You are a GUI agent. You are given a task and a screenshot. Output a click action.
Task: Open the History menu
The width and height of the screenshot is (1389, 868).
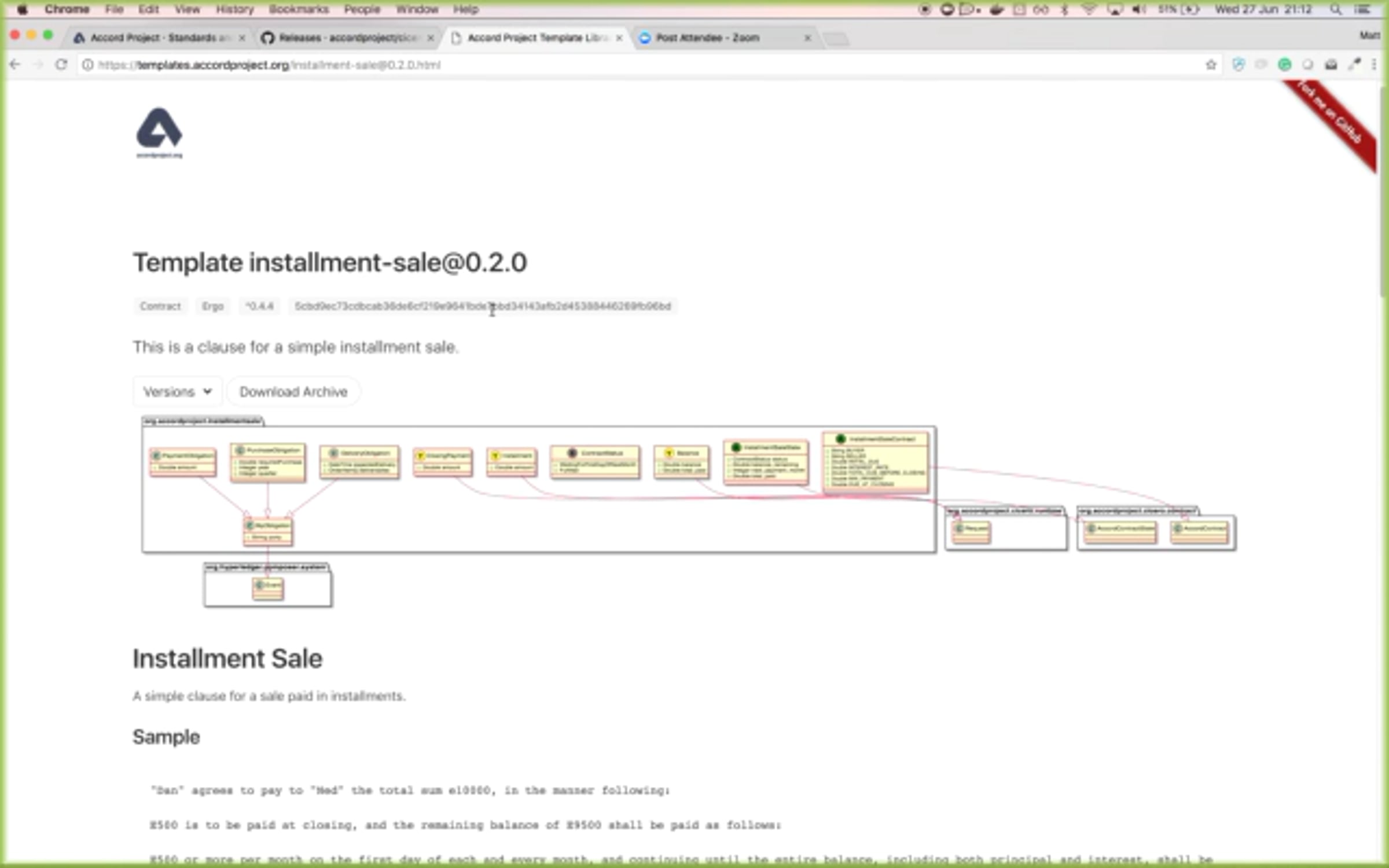point(234,9)
